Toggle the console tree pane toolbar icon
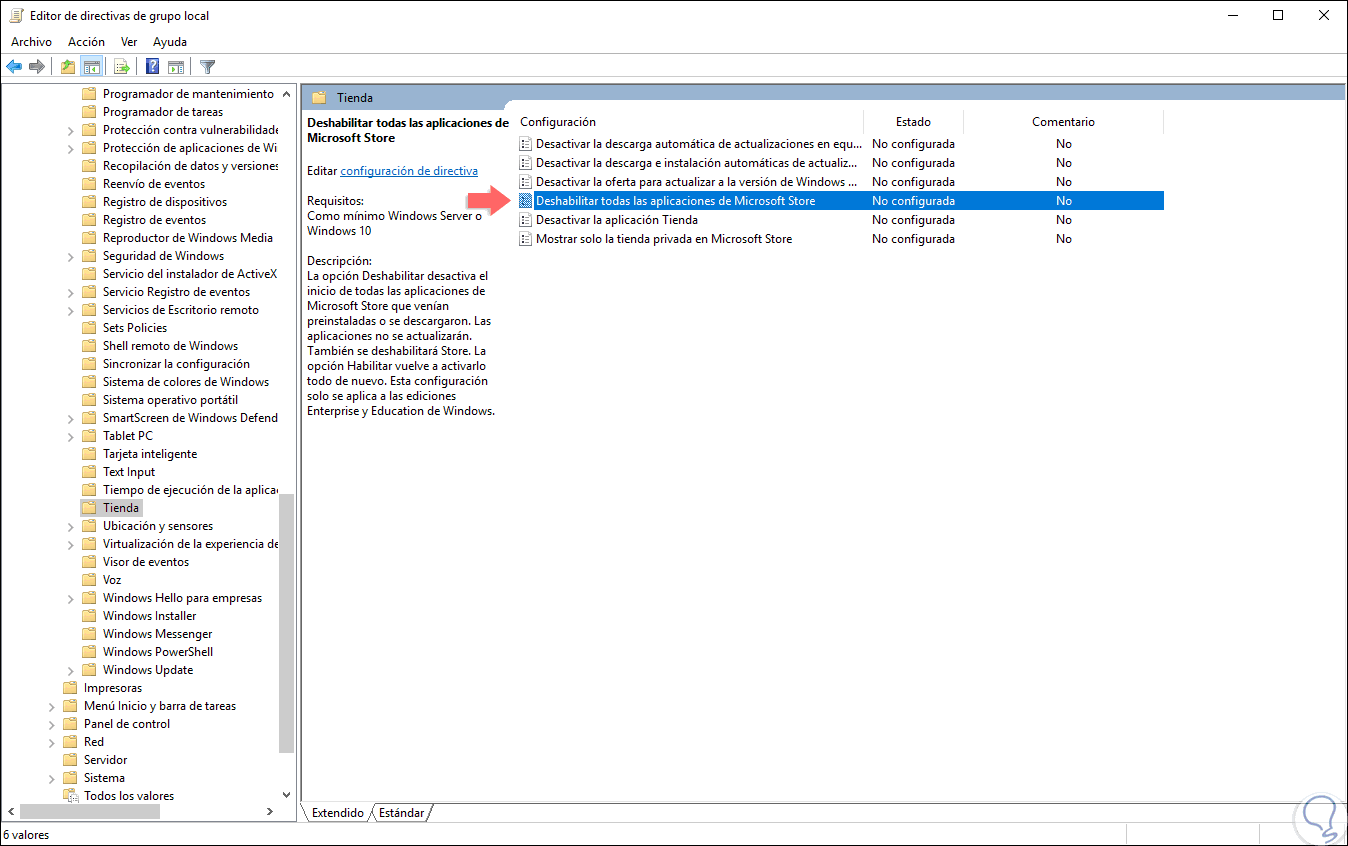 [x=92, y=67]
